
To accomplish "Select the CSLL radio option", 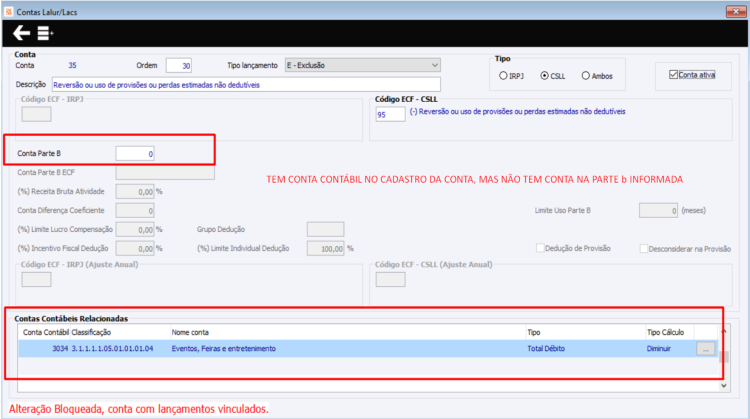I will (x=544, y=76).
